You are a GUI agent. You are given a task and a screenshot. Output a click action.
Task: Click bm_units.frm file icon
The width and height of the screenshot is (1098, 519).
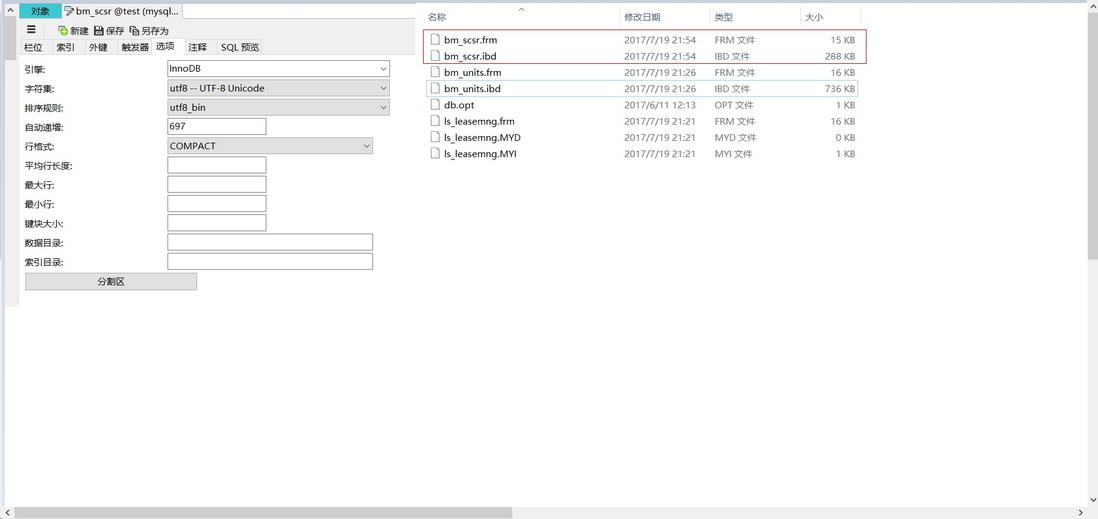pyautogui.click(x=435, y=72)
